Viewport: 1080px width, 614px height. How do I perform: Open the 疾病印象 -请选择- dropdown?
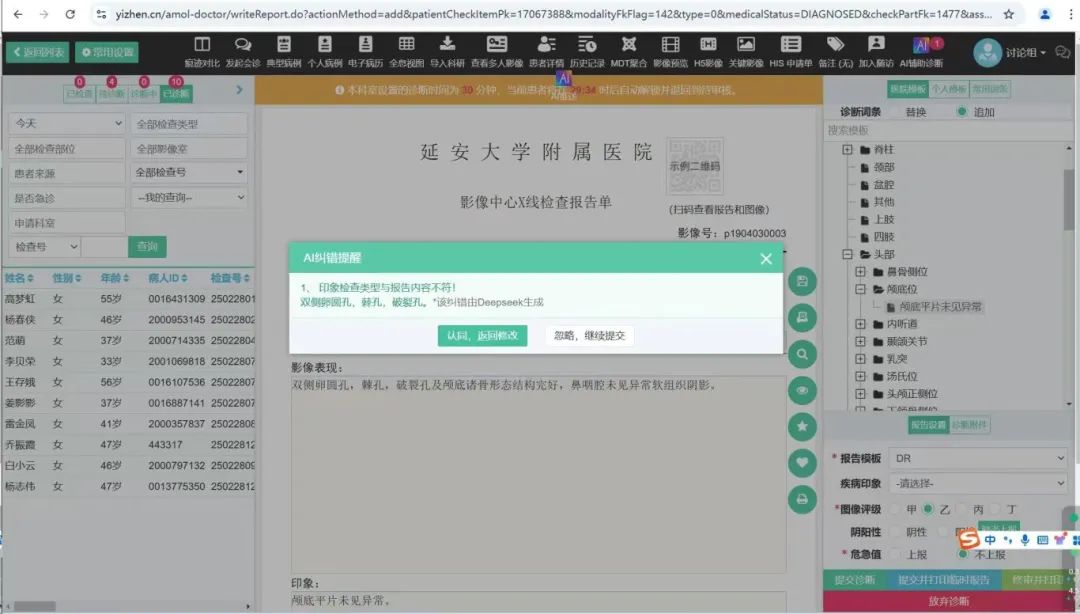tap(978, 483)
